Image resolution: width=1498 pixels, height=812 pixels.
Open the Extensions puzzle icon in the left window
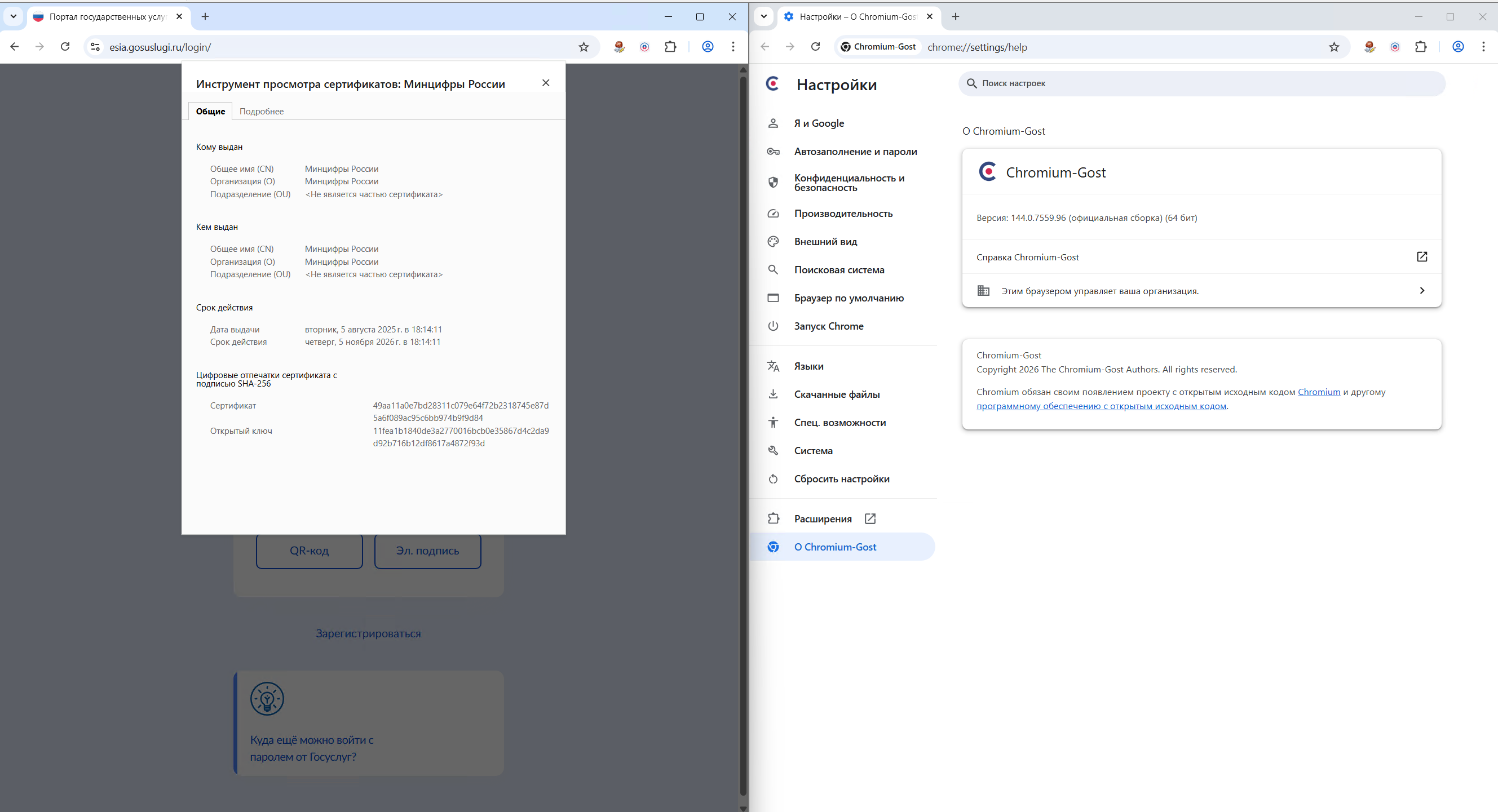click(x=670, y=47)
